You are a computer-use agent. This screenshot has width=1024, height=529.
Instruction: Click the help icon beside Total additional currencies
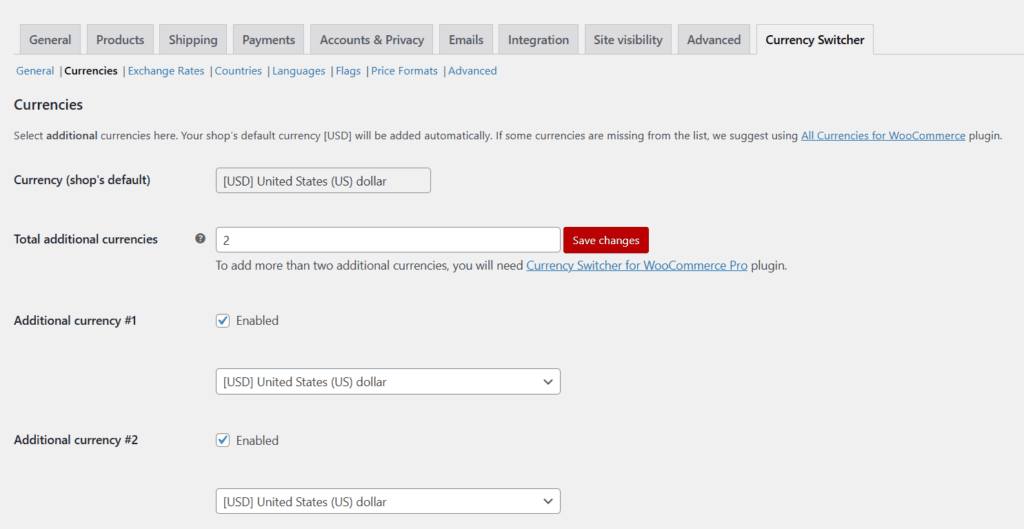click(x=200, y=238)
